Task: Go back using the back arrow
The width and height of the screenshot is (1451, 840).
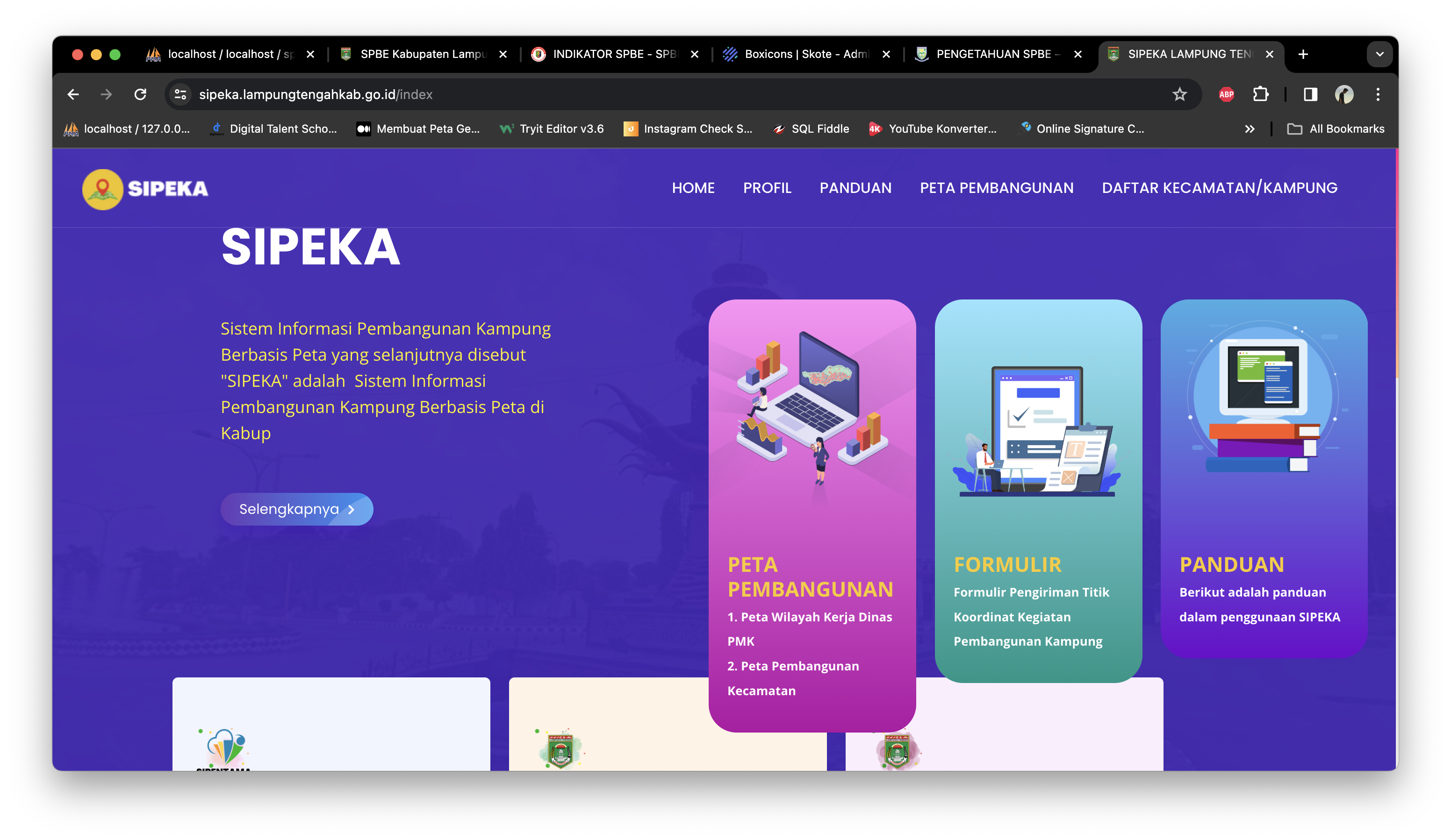Action: click(x=73, y=94)
